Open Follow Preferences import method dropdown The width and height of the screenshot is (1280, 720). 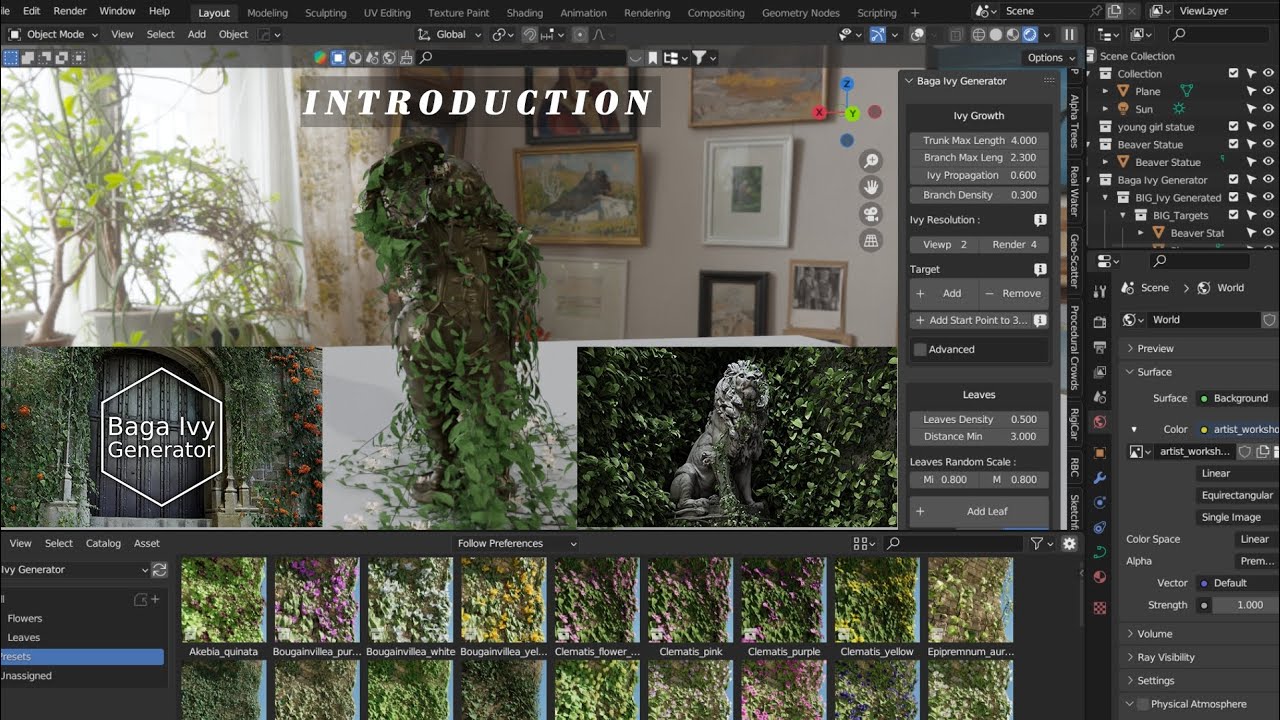tap(516, 543)
